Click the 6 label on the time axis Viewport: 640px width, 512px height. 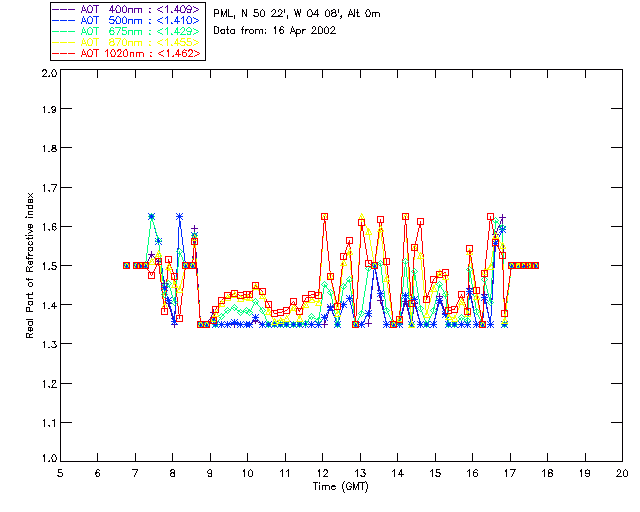tap(98, 473)
